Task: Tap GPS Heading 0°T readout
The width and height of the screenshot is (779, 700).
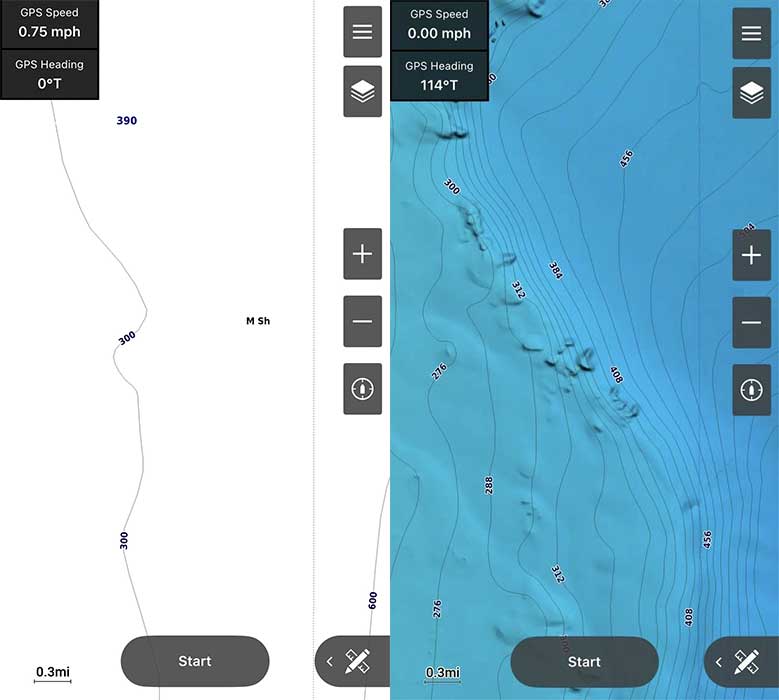Action: pos(49,74)
